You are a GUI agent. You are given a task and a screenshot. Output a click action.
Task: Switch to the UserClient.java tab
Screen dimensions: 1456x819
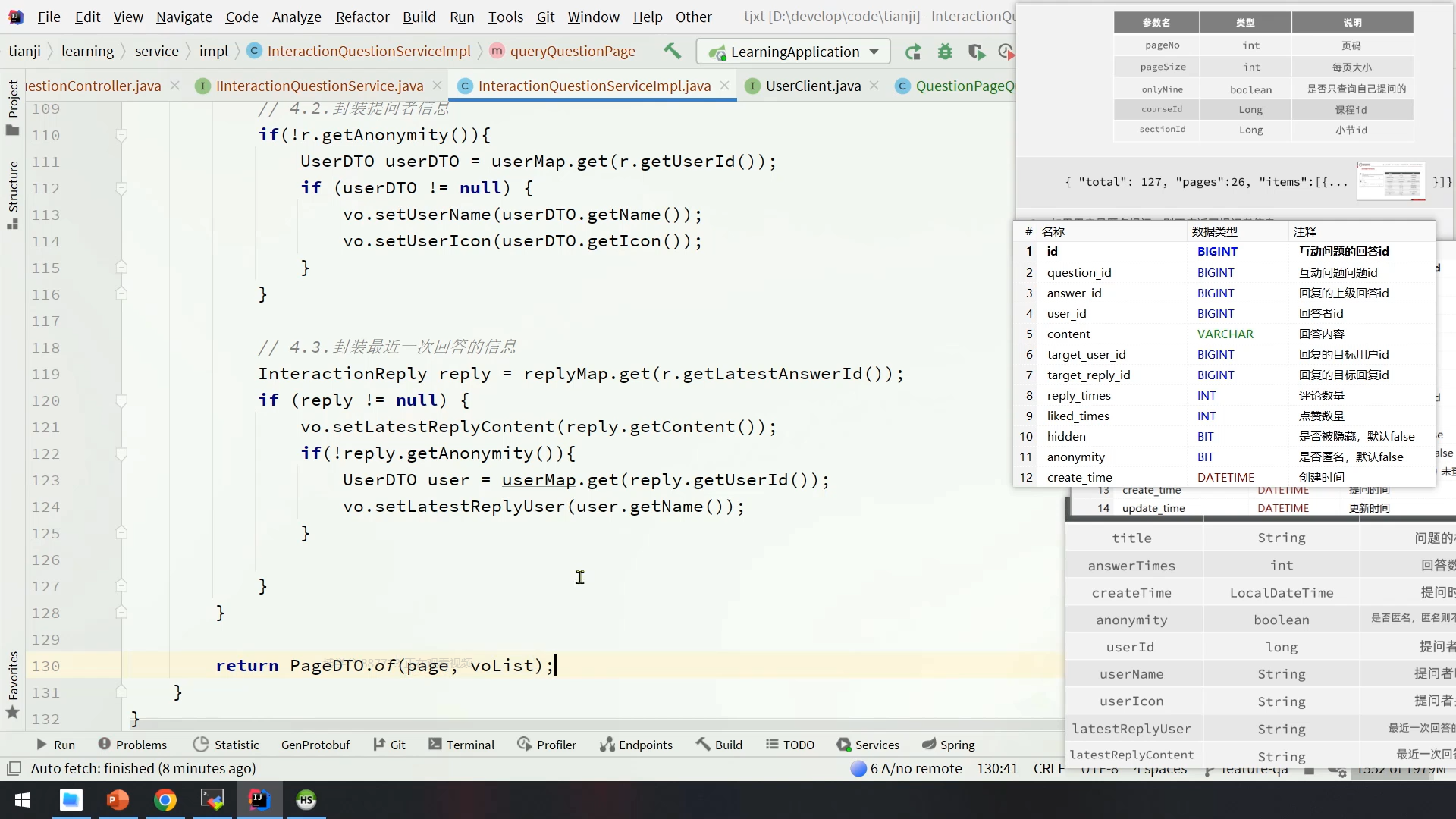(812, 86)
